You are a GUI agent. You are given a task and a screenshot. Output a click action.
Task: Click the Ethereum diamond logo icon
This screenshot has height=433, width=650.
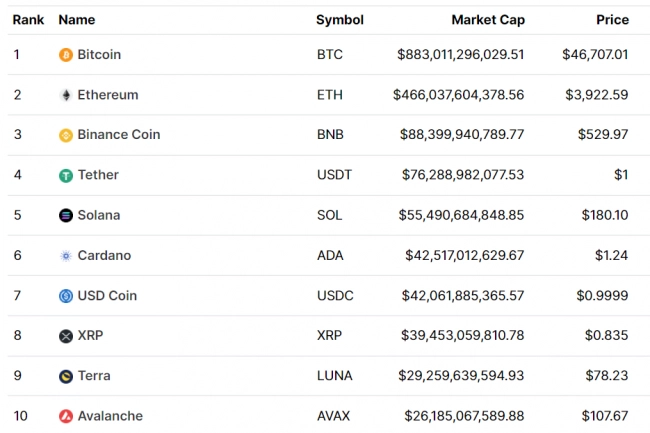[x=66, y=95]
